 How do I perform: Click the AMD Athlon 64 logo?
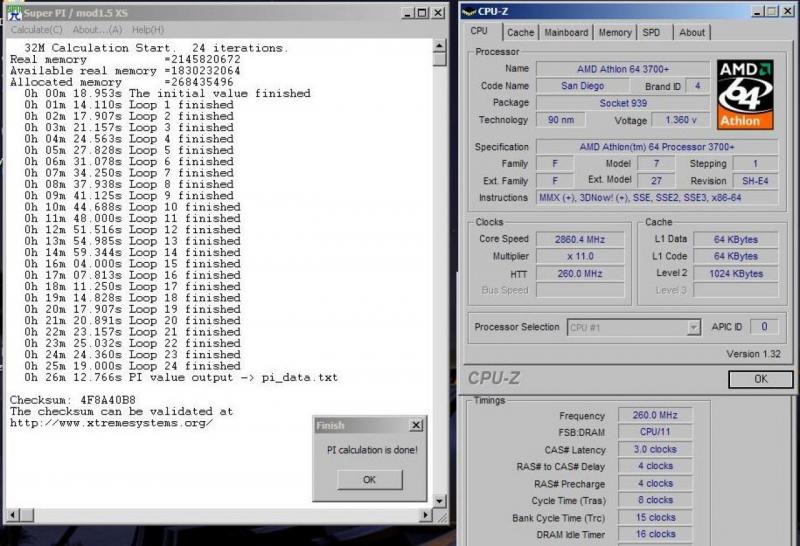point(745,94)
